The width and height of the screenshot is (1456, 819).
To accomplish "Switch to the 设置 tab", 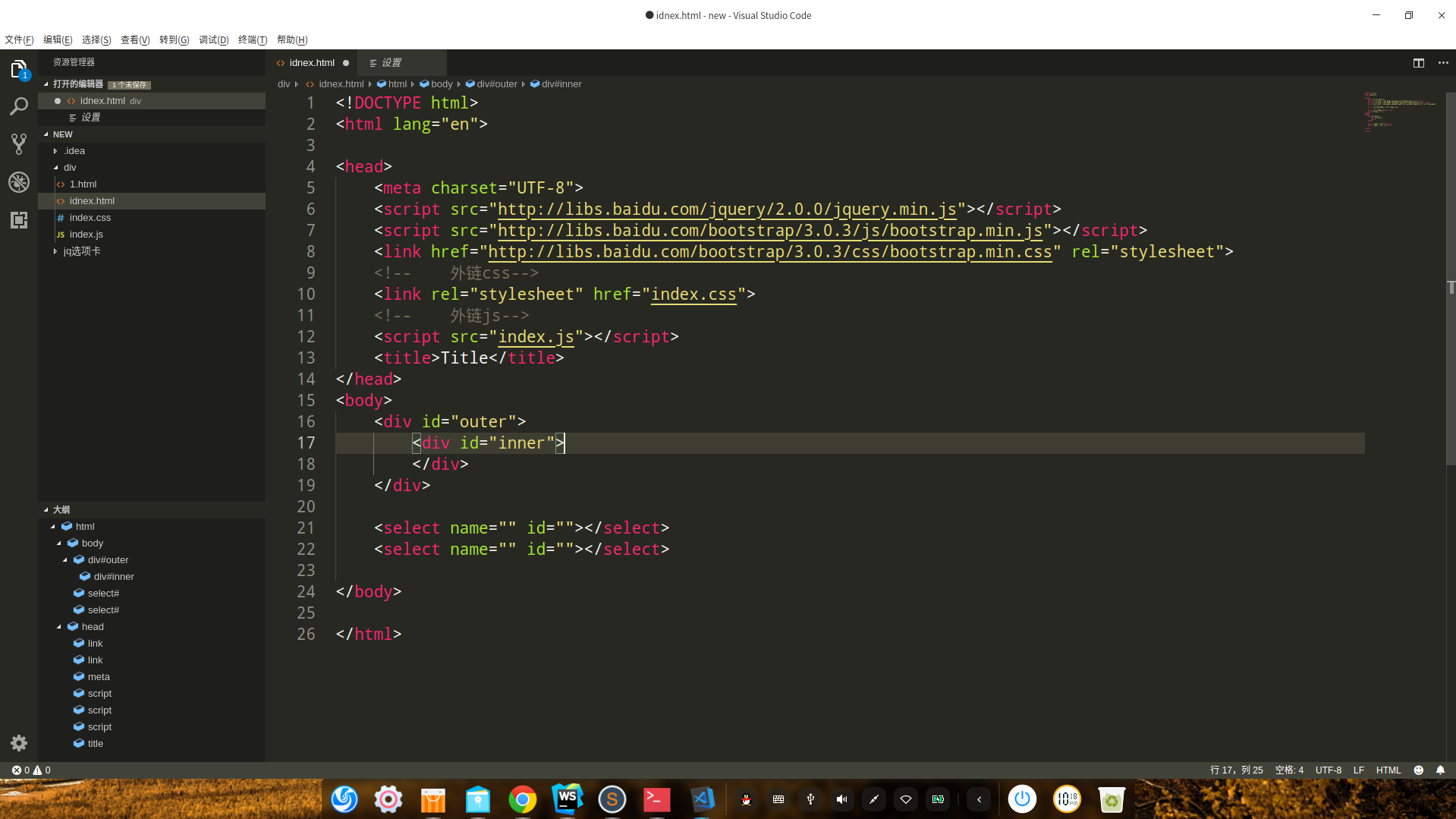I will [392, 62].
